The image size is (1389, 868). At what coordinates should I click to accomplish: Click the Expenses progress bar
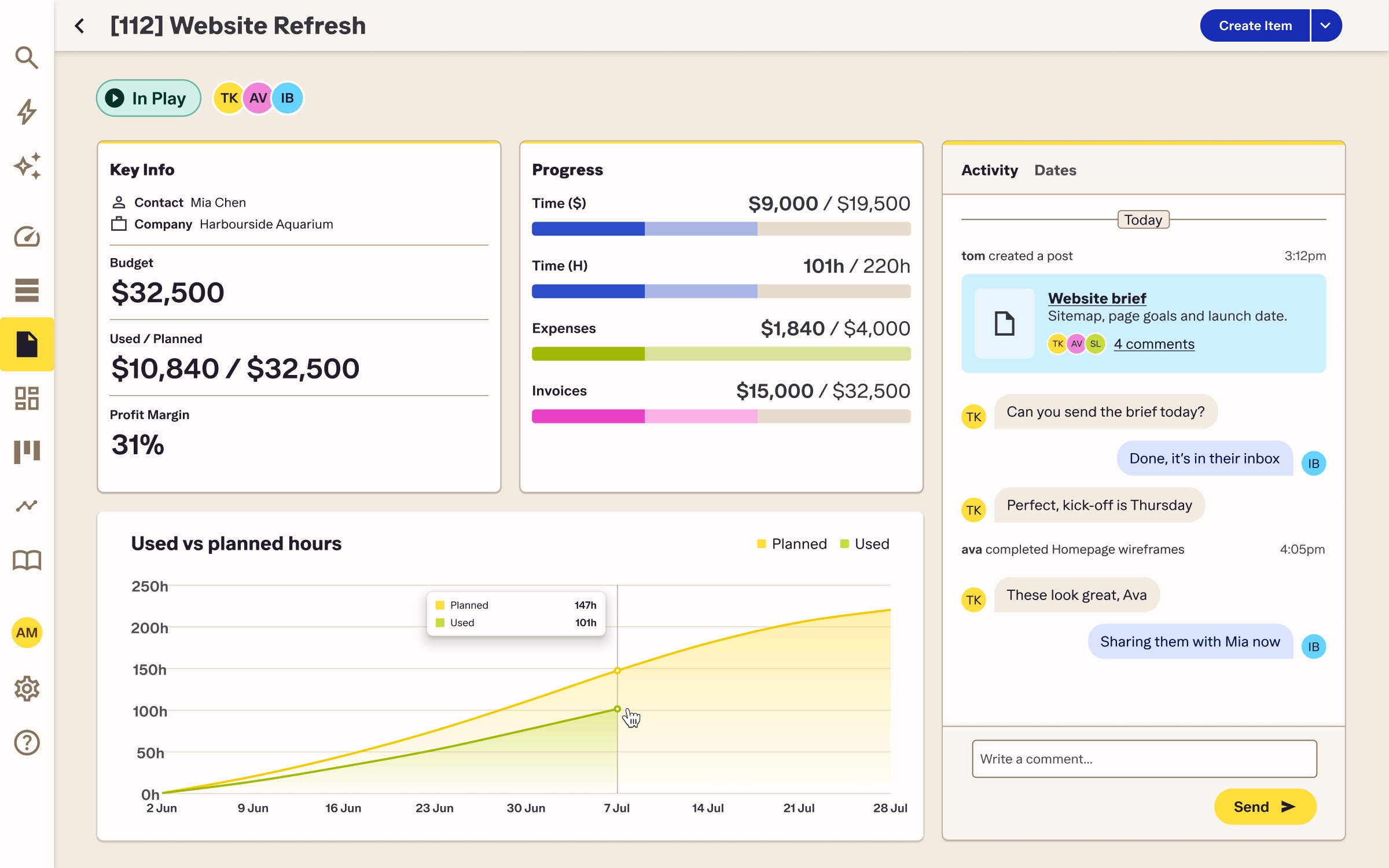pyautogui.click(x=721, y=354)
